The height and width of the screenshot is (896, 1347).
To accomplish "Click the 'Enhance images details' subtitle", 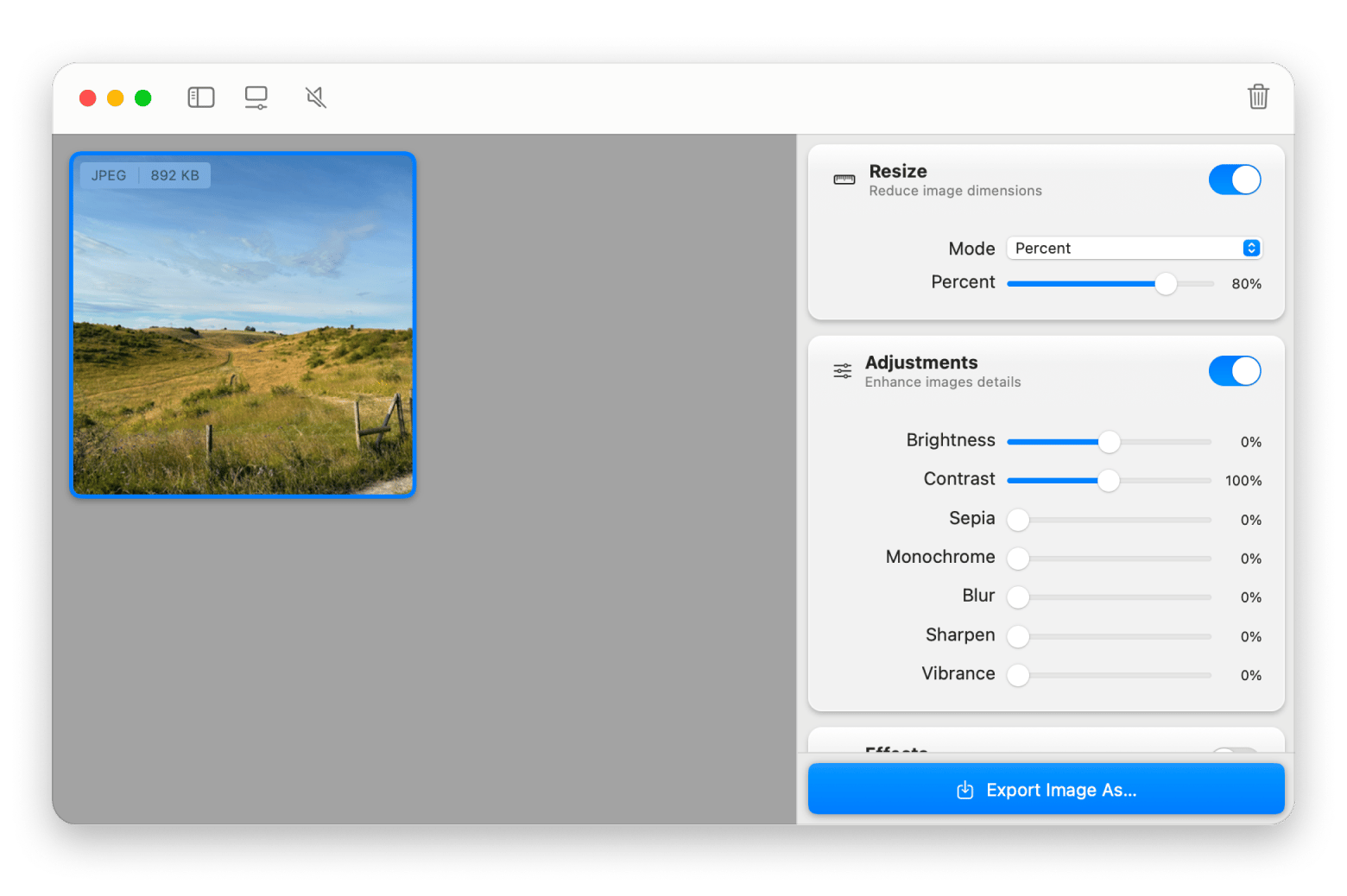I will click(943, 382).
